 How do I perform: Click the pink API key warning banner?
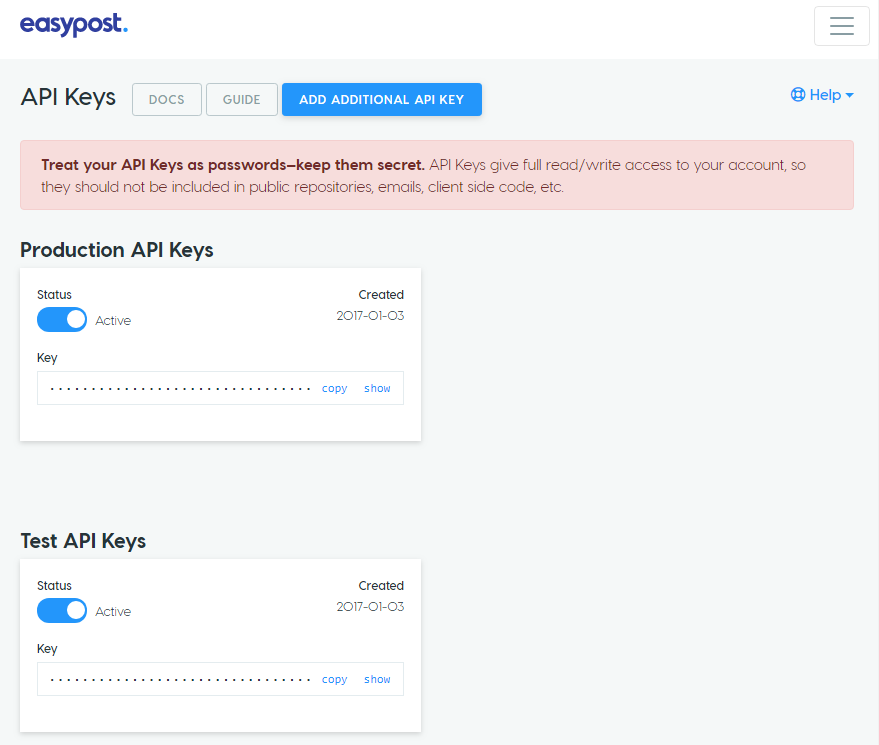[436, 175]
